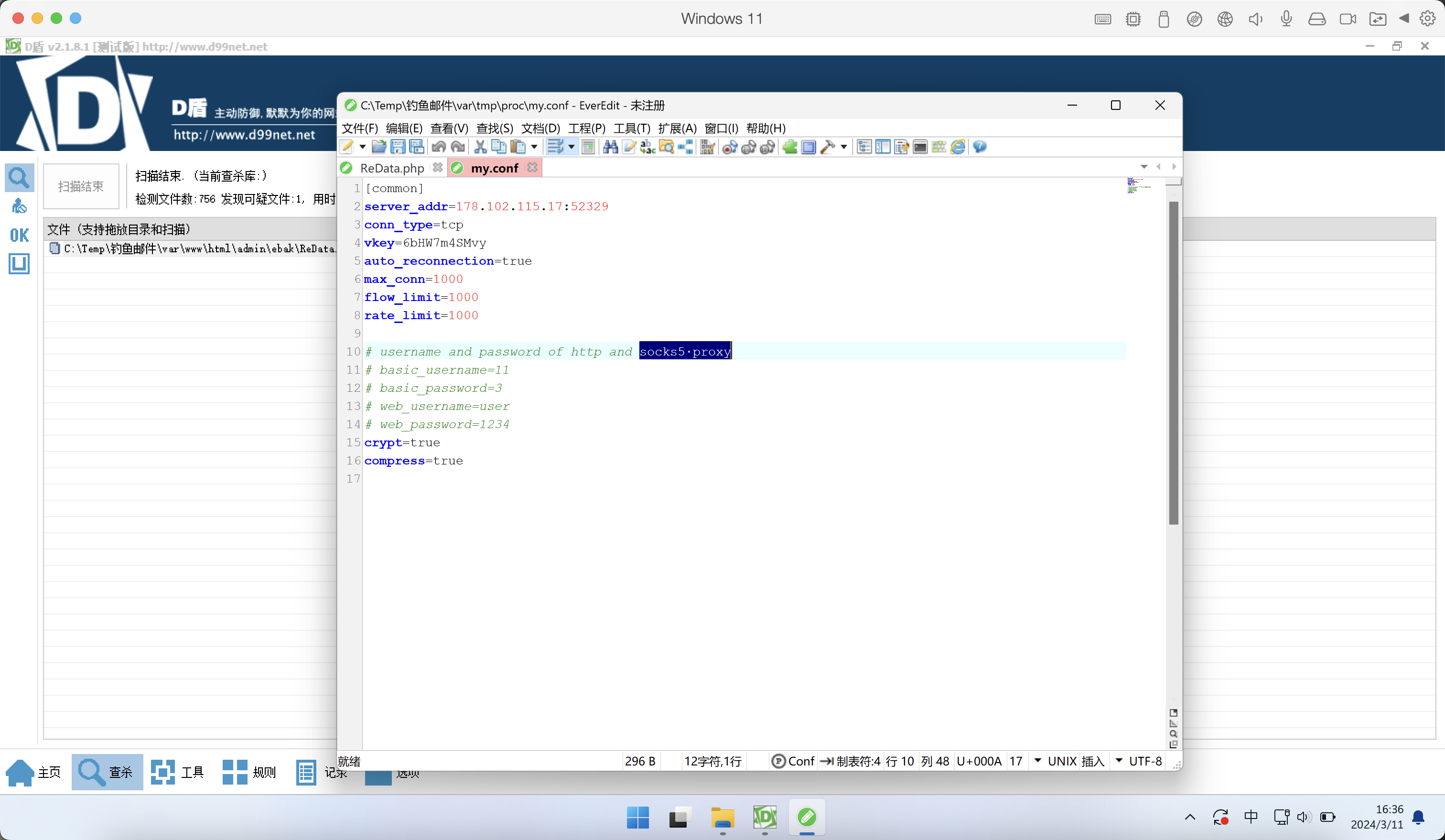The height and width of the screenshot is (840, 1445).
Task: Click the Find in Files folder icon
Action: click(x=666, y=147)
